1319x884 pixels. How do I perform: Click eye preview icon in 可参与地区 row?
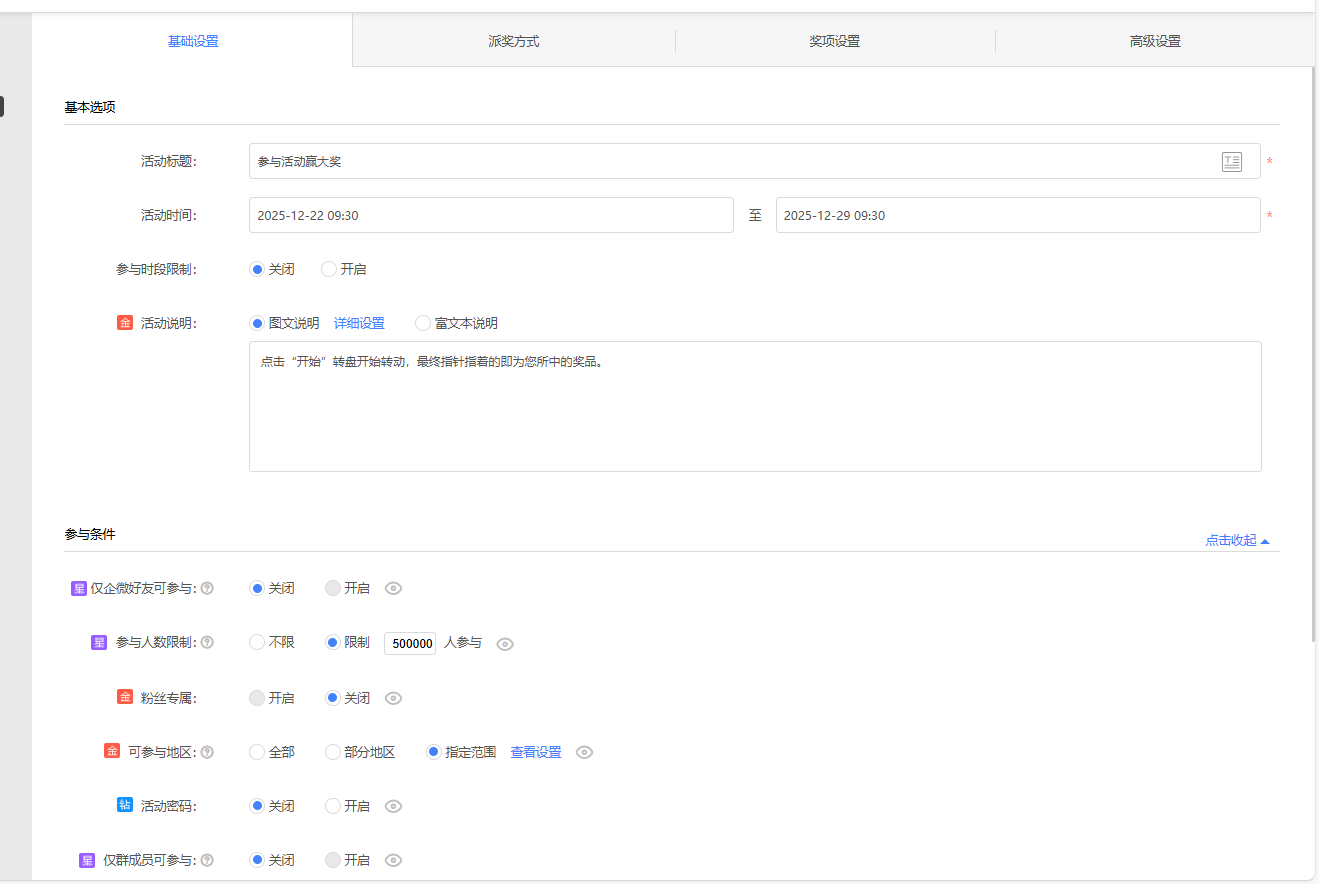tap(585, 752)
